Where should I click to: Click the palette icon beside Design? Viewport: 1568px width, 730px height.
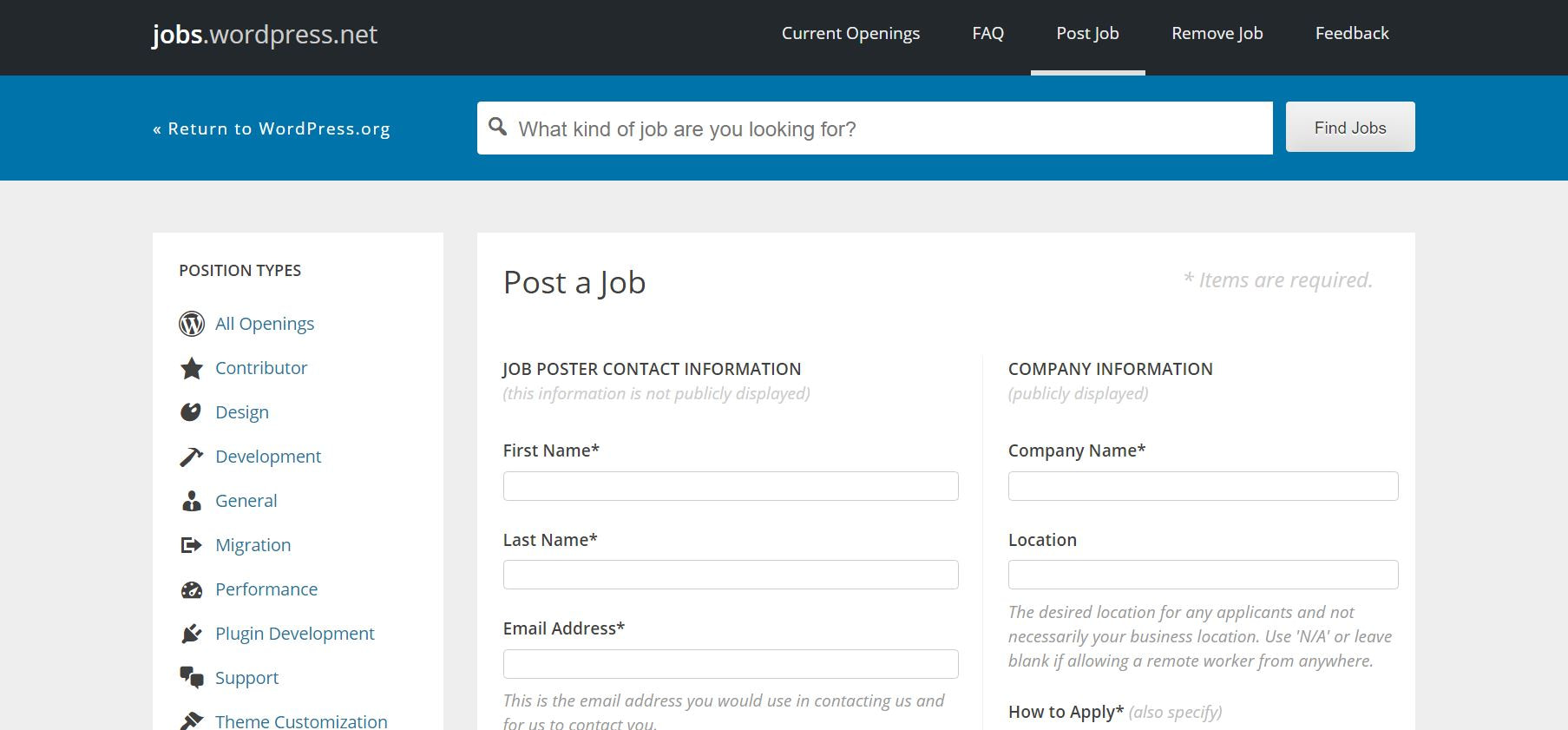(x=191, y=411)
